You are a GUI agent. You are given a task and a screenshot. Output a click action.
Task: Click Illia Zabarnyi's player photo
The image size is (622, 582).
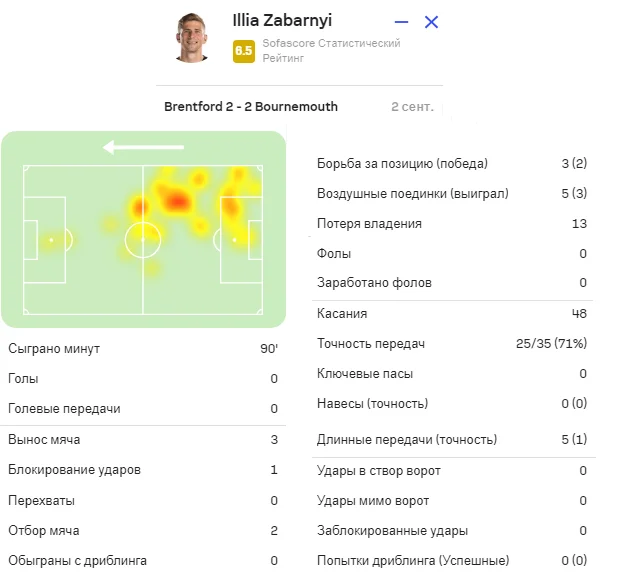click(193, 37)
